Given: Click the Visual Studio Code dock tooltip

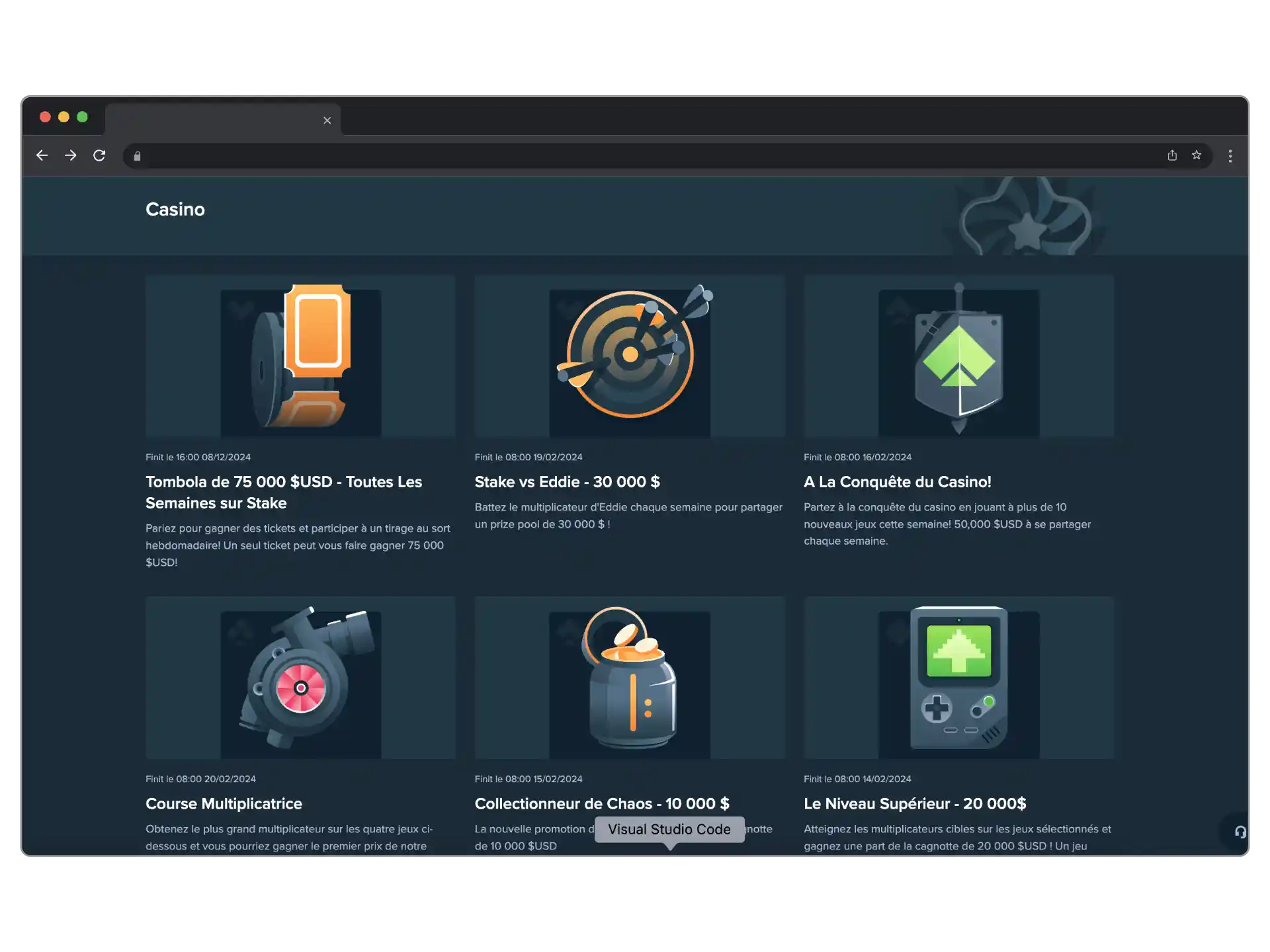Looking at the screenshot, I should coord(669,830).
